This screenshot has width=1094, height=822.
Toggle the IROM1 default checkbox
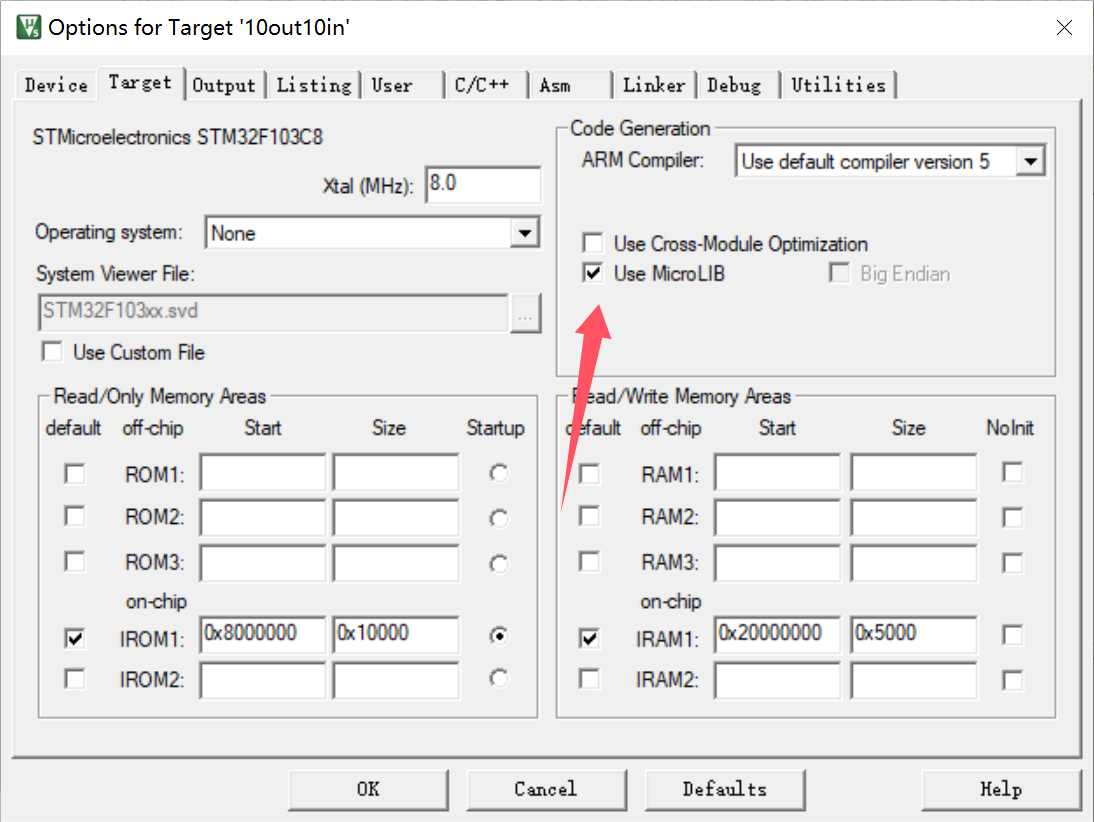75,638
